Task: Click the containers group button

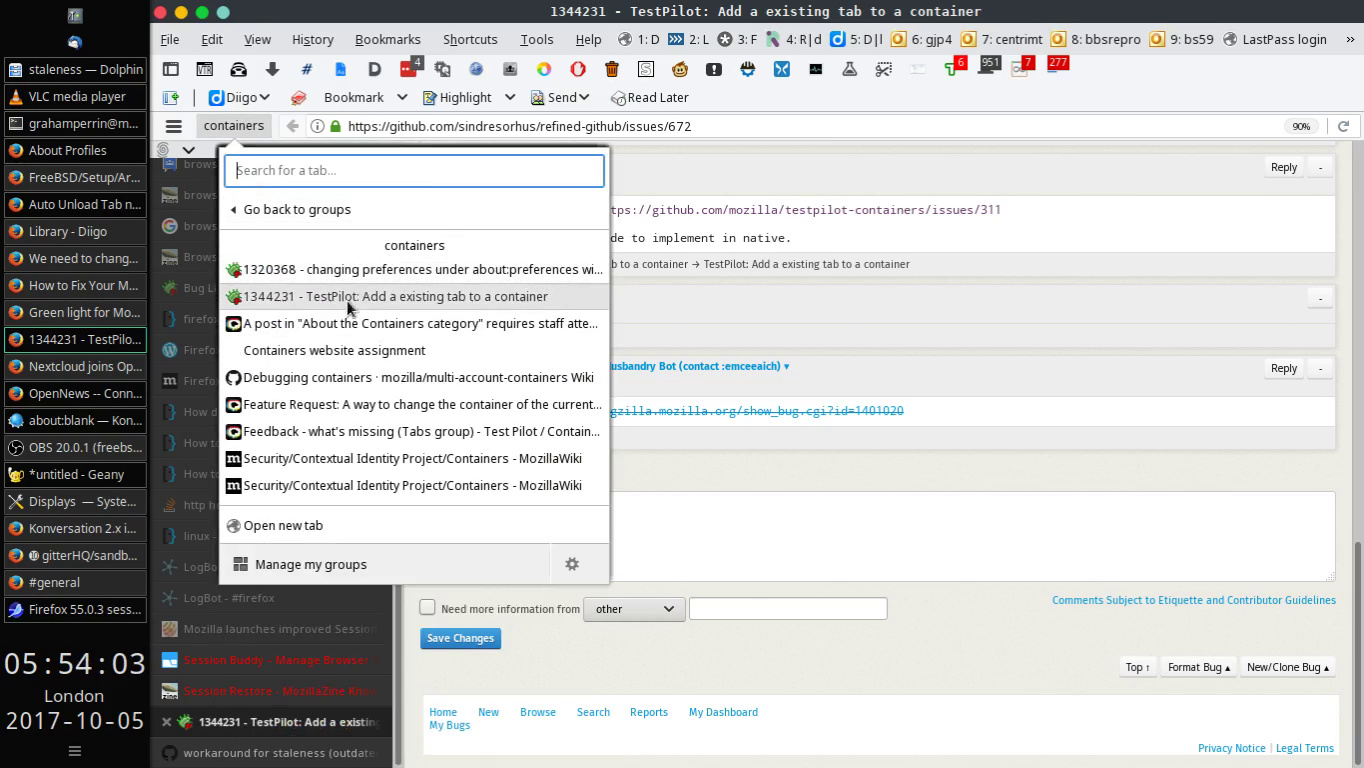Action: click(x=234, y=126)
